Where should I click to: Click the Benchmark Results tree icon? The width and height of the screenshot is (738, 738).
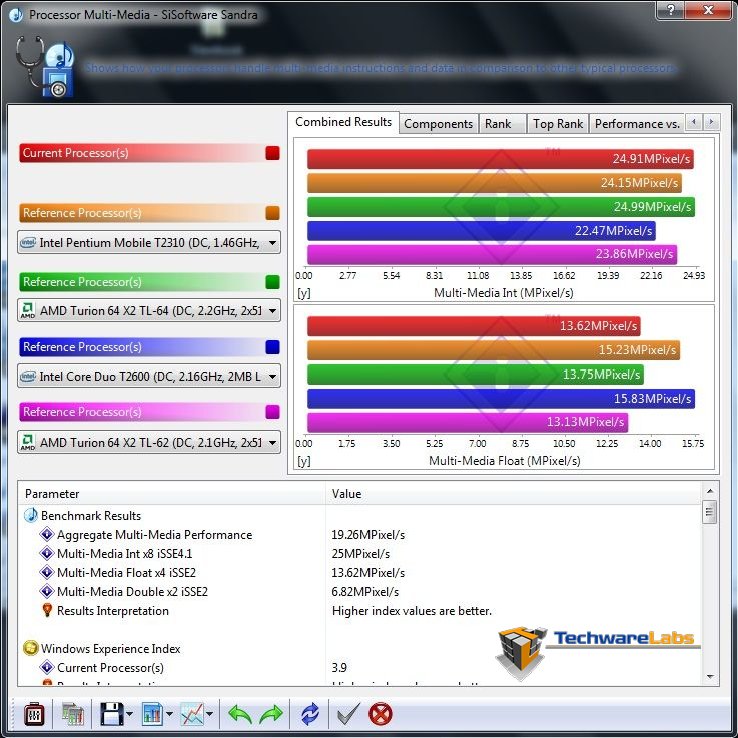pyautogui.click(x=31, y=515)
